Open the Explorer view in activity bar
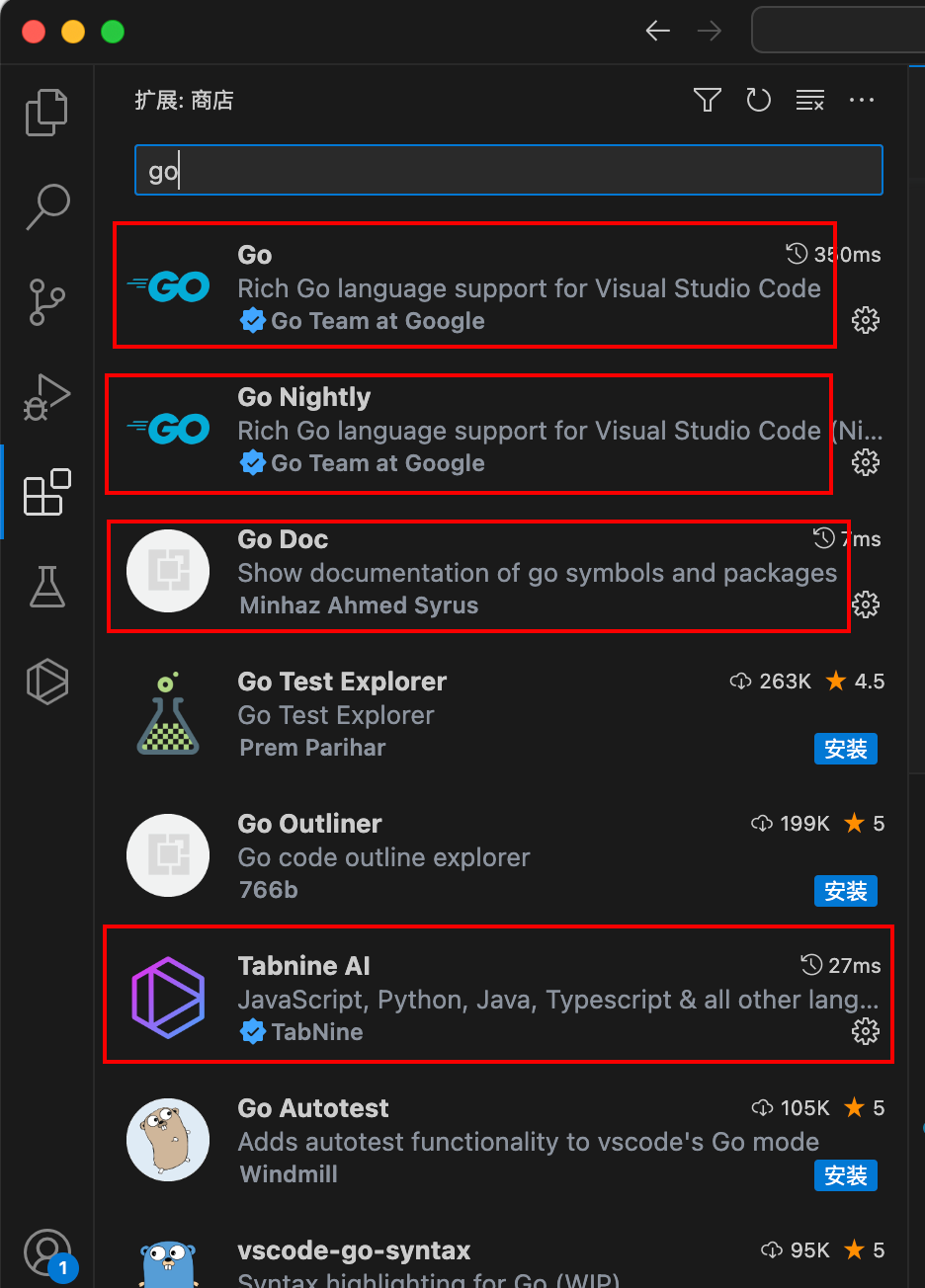Image resolution: width=925 pixels, height=1288 pixels. click(46, 112)
